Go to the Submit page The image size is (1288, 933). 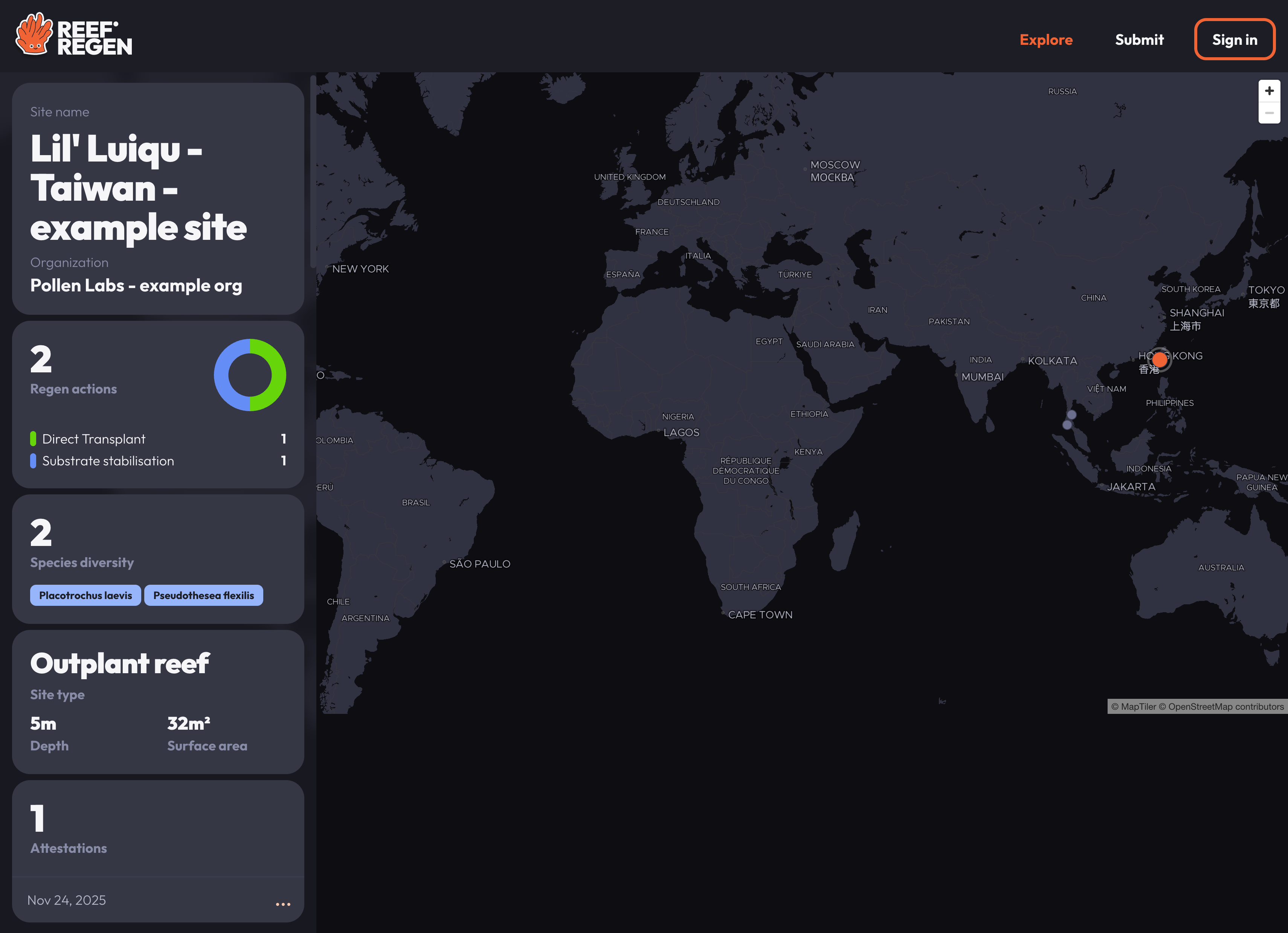coord(1138,40)
